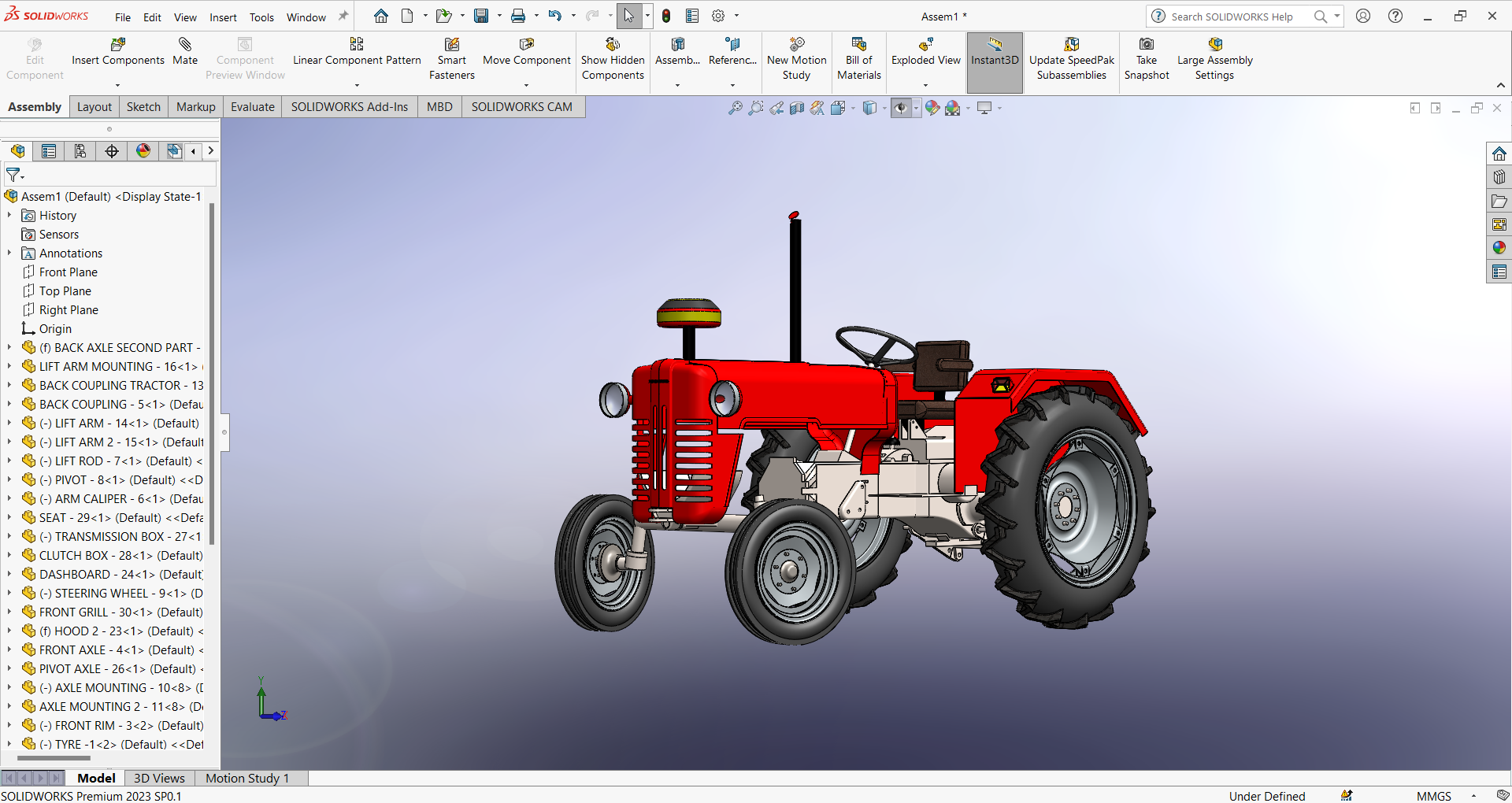Viewport: 1512px width, 803px height.
Task: Take Snapshot of the assembly
Action: (1147, 59)
